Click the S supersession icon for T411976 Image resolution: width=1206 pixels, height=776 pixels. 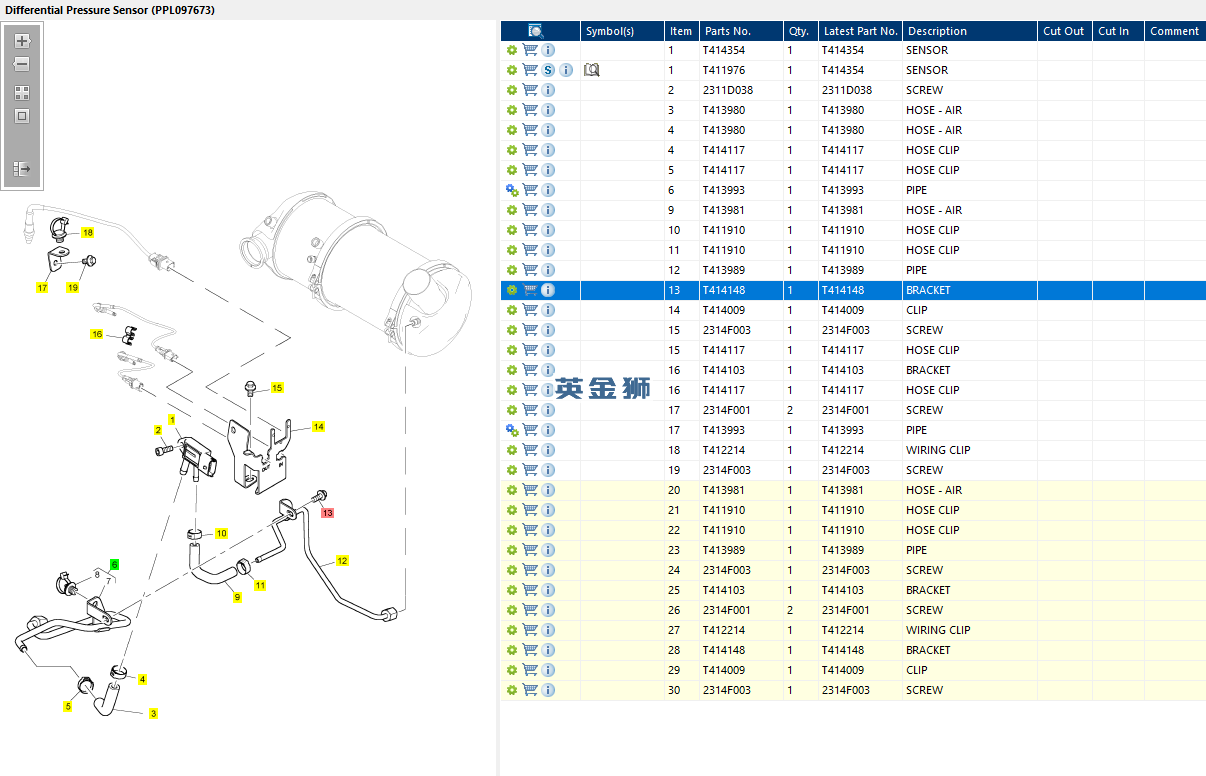click(548, 70)
